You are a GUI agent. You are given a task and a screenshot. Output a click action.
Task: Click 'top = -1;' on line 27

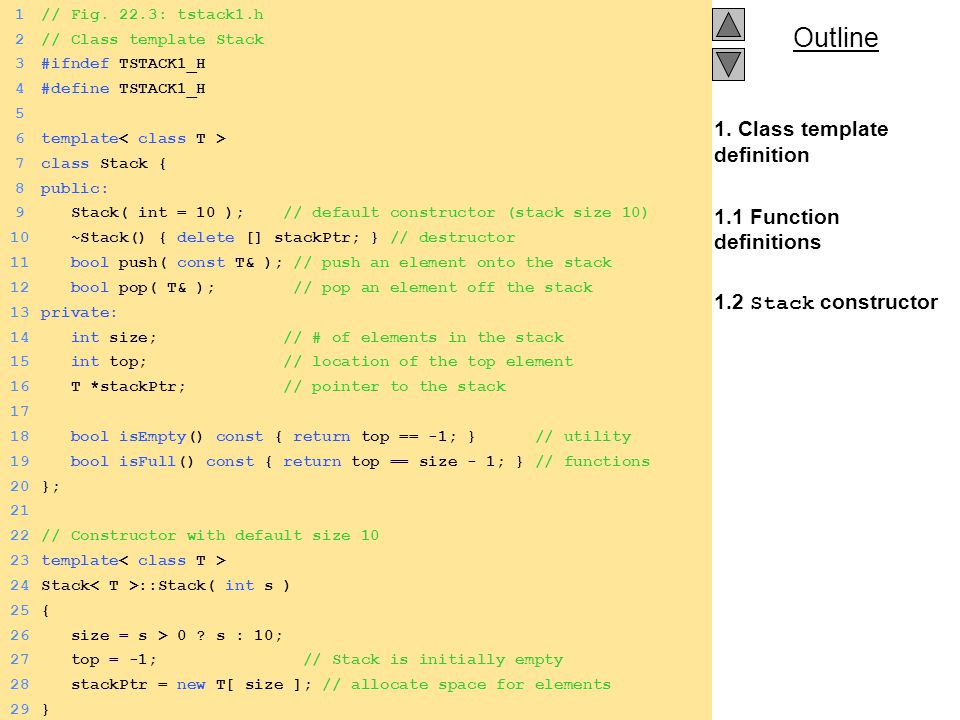pyautogui.click(x=114, y=660)
